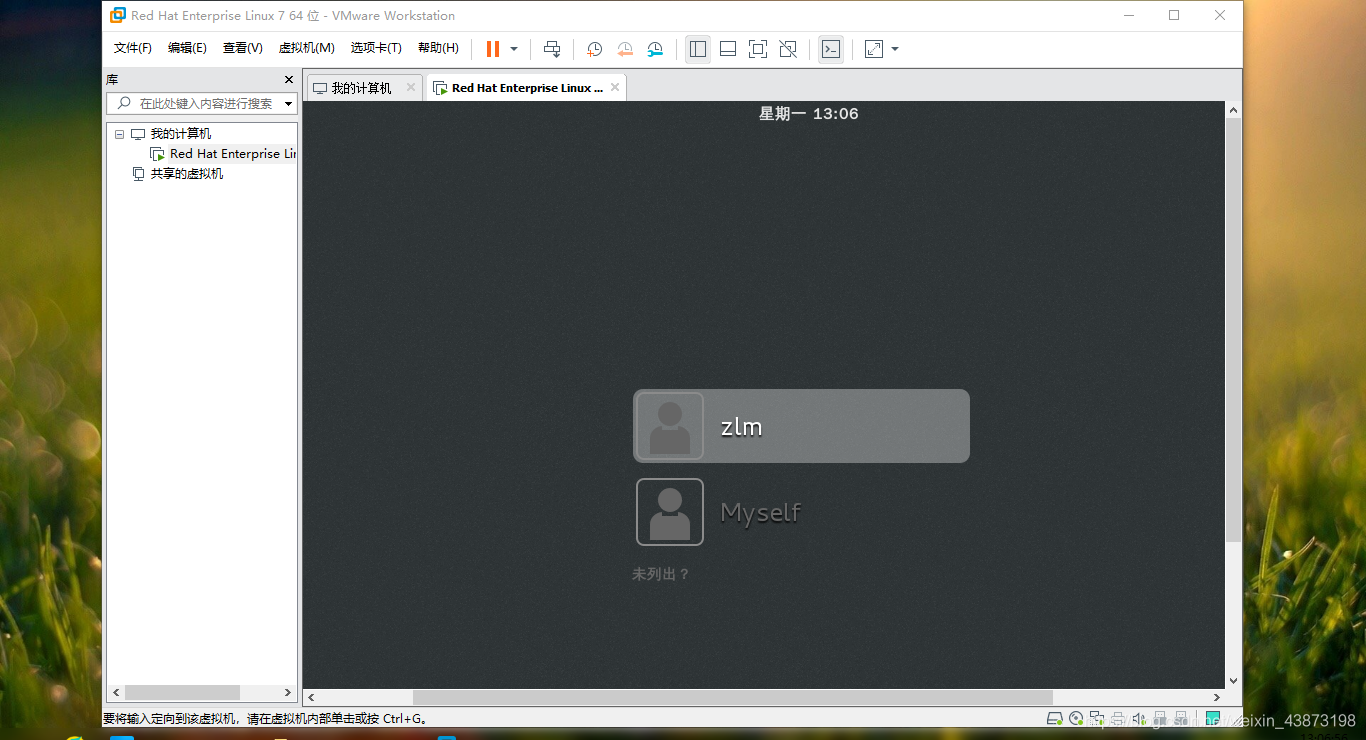Open the 帮助(H) menu
Image resolution: width=1366 pixels, height=740 pixels.
click(x=438, y=48)
